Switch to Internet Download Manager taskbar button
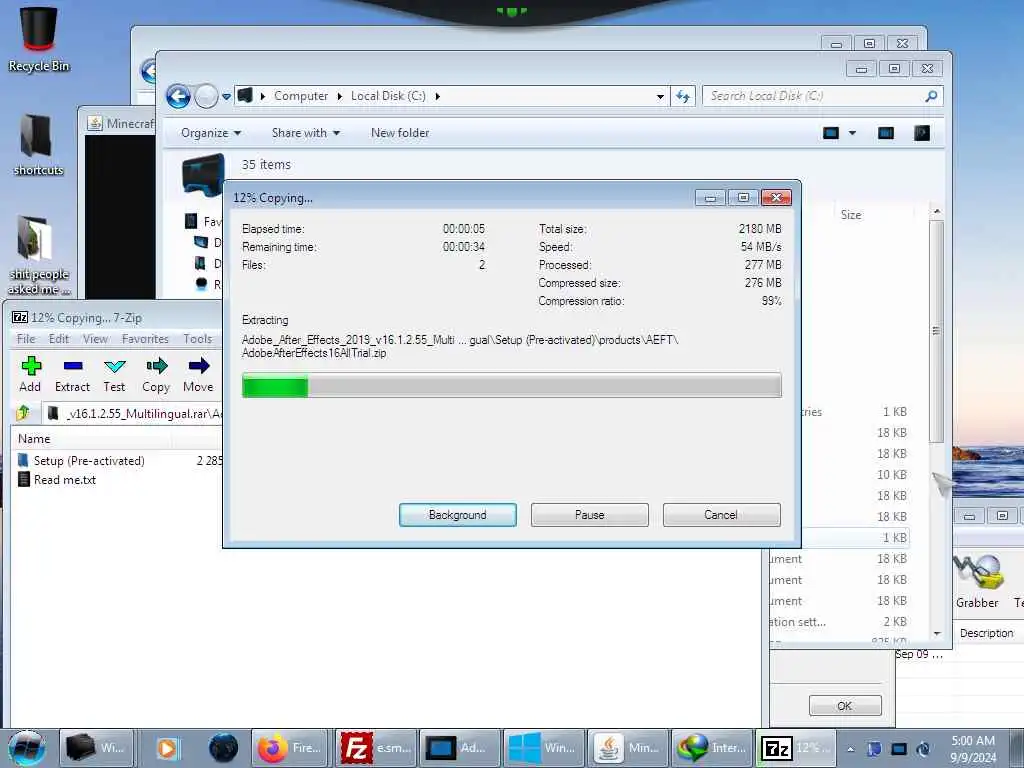Screen dimensions: 1024x768 coord(711,748)
